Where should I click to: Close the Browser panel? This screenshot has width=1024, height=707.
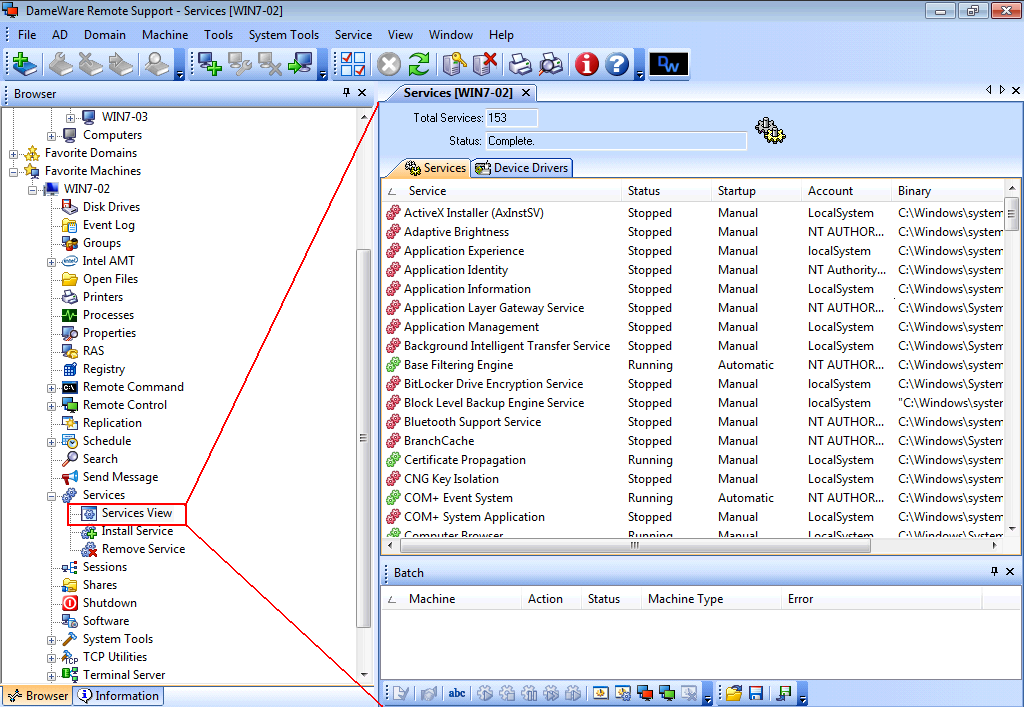362,93
